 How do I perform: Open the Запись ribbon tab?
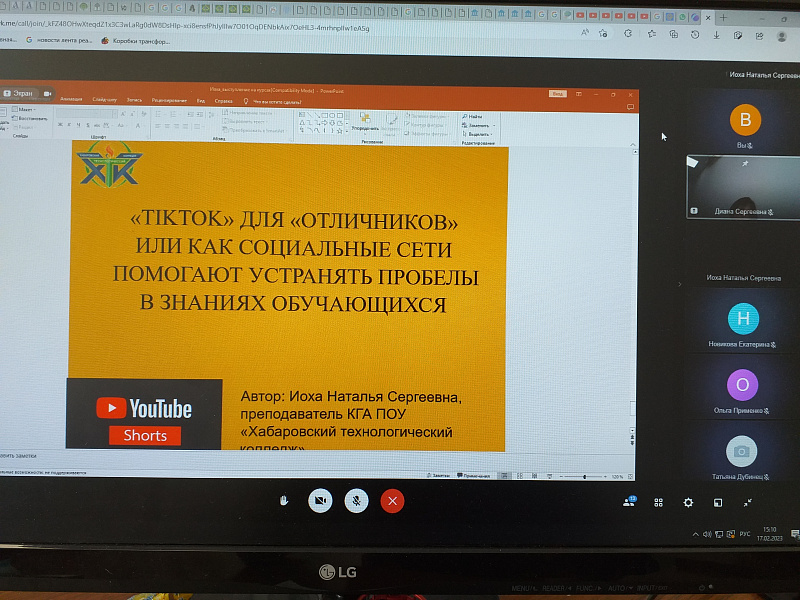coord(134,100)
